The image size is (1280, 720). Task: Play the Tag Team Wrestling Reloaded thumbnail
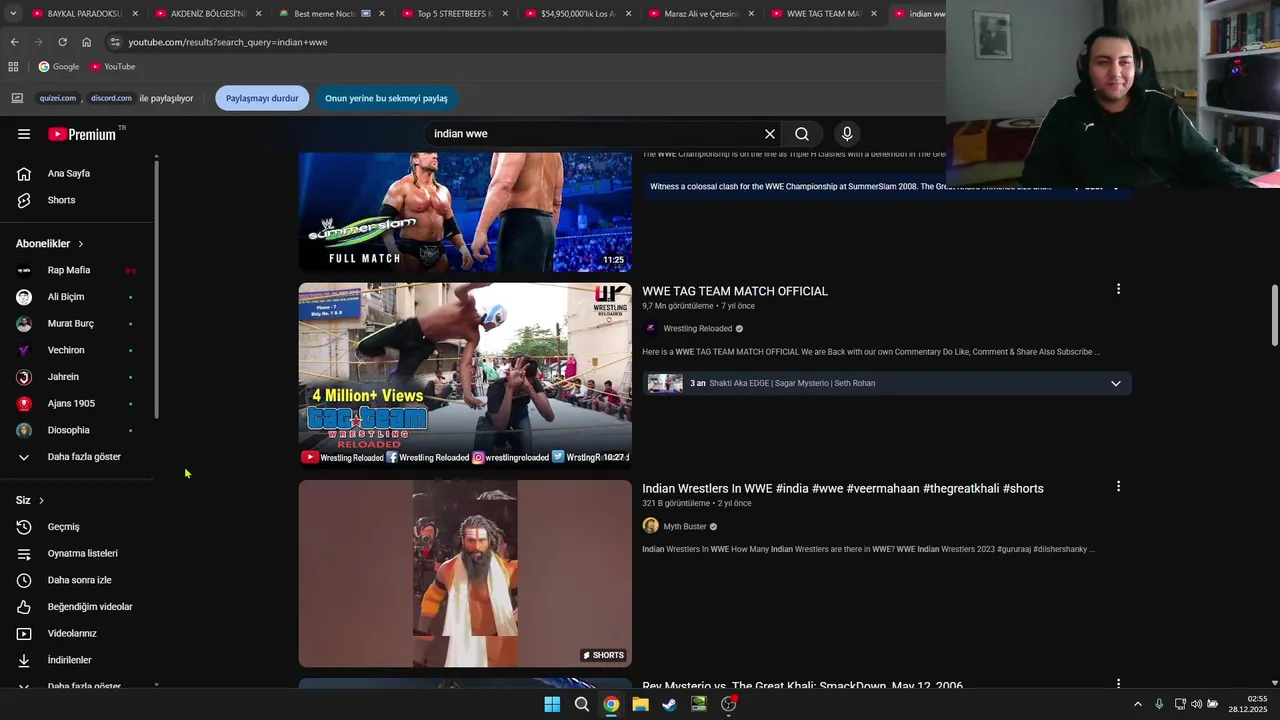point(465,375)
